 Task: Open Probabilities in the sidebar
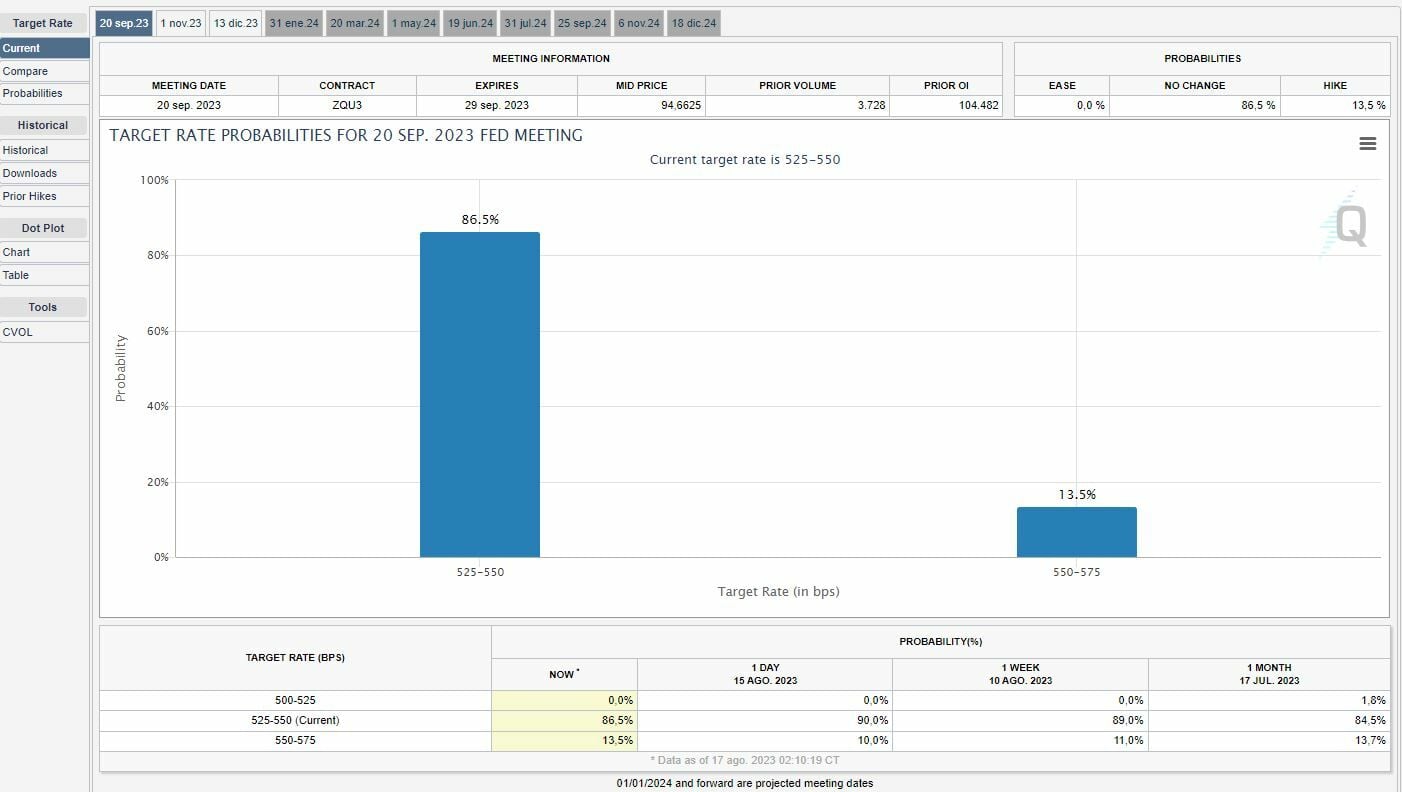(45, 93)
